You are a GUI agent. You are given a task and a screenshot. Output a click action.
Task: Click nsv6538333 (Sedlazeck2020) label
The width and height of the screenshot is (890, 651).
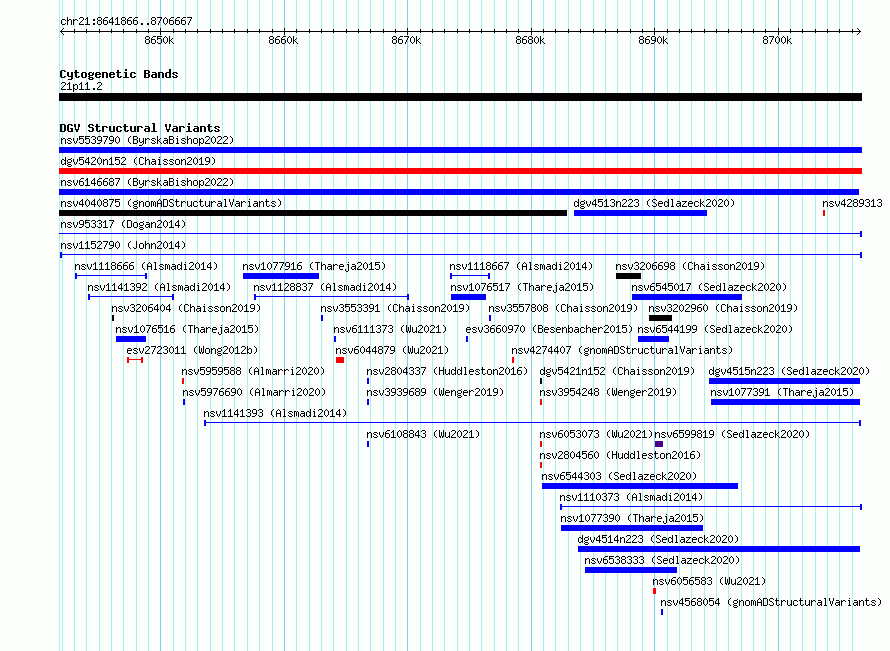[662, 560]
